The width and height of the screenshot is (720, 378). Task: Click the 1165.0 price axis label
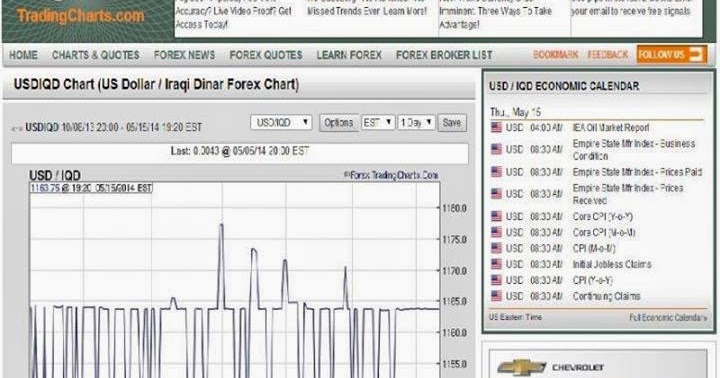tap(455, 302)
